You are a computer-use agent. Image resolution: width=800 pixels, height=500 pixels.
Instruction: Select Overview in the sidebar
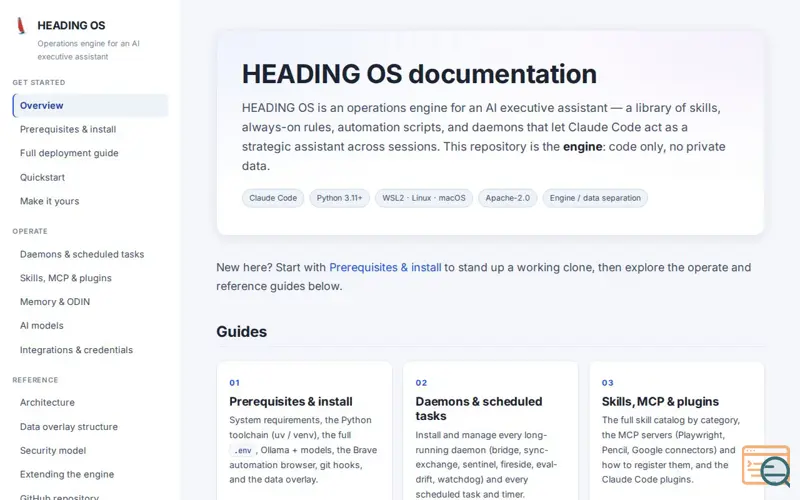click(x=90, y=106)
